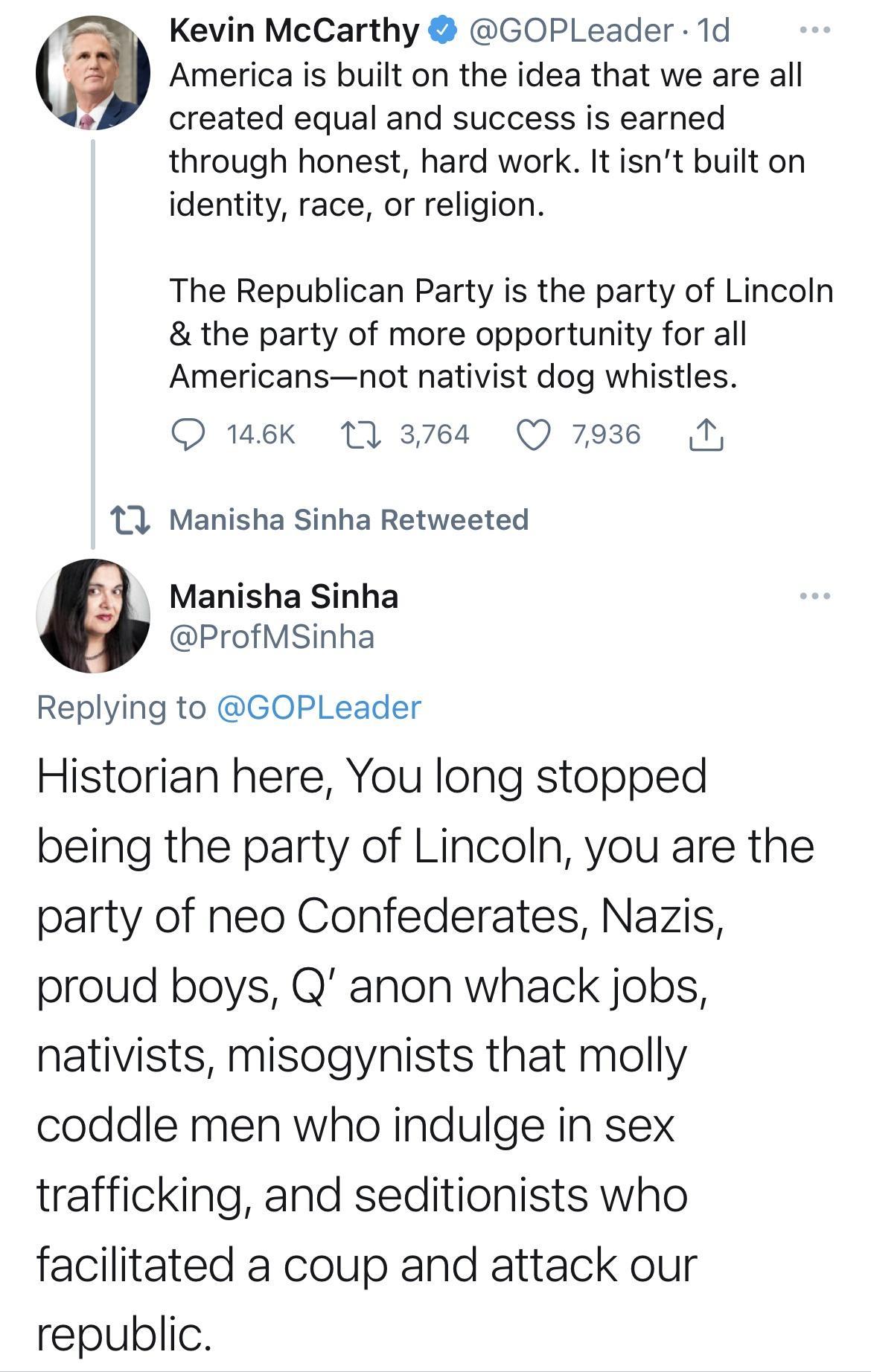The image size is (871, 1372).
Task: View the 3,764 retweet count
Action: click(435, 435)
